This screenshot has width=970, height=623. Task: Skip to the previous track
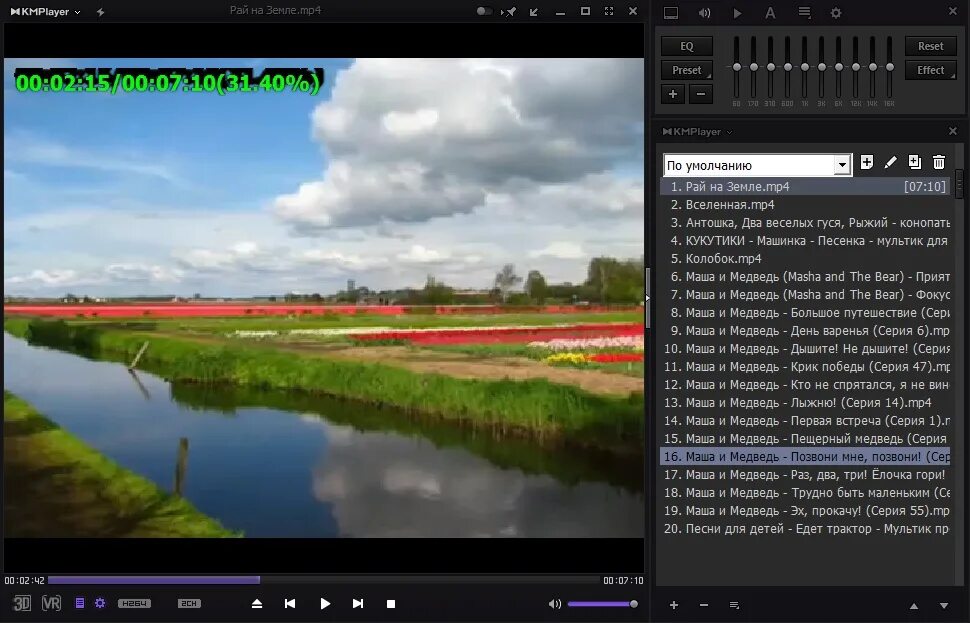[x=290, y=604]
